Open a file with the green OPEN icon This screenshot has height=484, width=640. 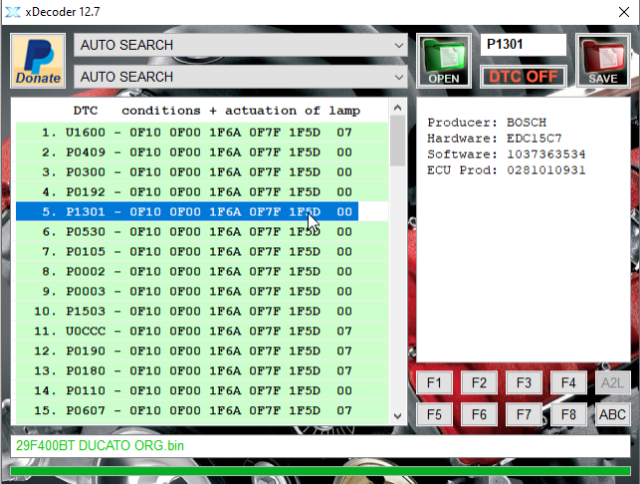(444, 61)
